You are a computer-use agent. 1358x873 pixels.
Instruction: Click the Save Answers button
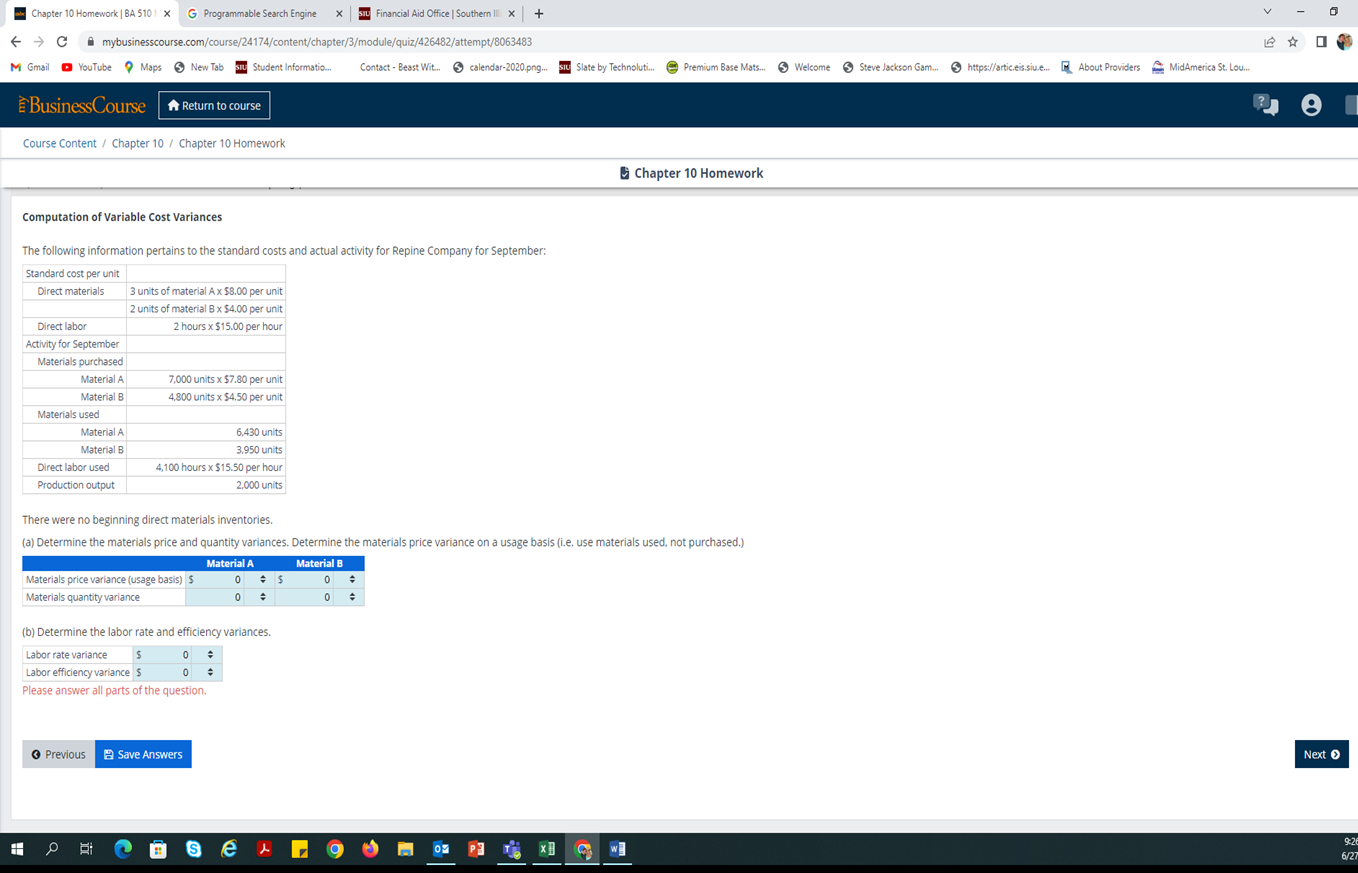[x=142, y=754]
